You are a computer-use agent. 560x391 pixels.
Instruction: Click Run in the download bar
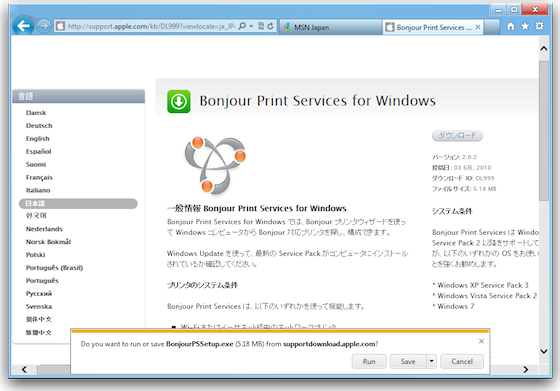(x=369, y=361)
